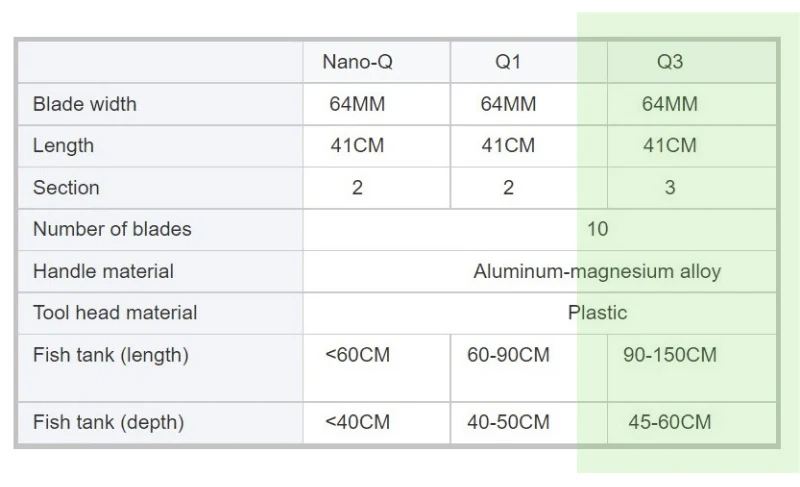
Task: Click the 40-50CM Q1 depth cell
Action: [x=508, y=422]
